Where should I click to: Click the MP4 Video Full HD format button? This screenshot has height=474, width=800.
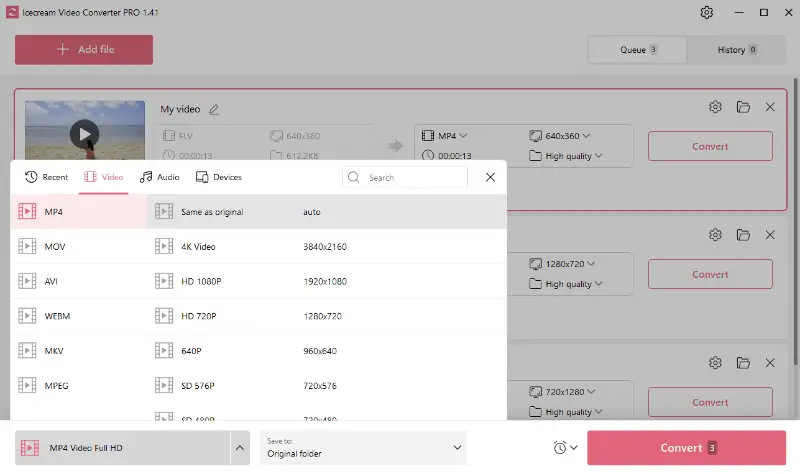click(122, 447)
